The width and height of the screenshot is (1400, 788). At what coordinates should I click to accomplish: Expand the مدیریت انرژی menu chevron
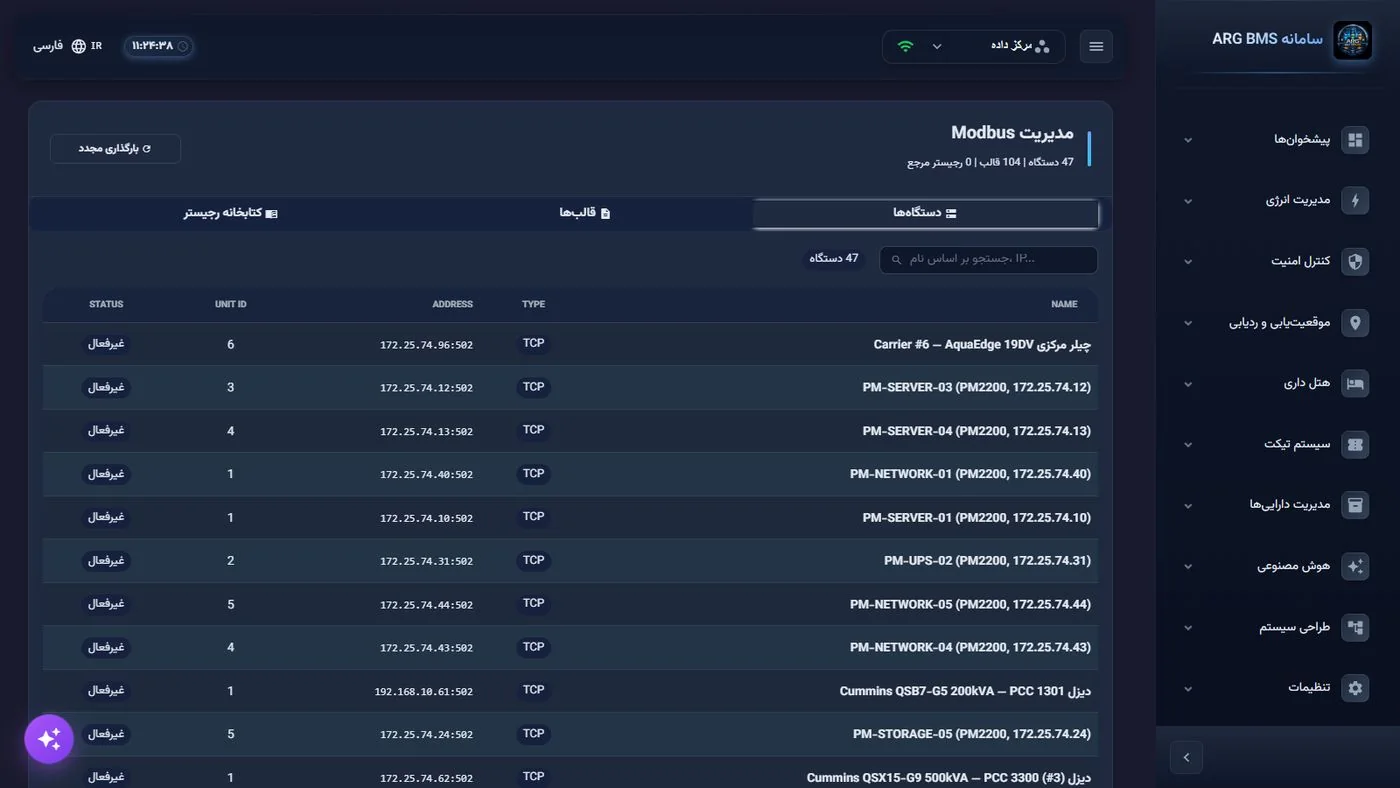tap(1188, 201)
